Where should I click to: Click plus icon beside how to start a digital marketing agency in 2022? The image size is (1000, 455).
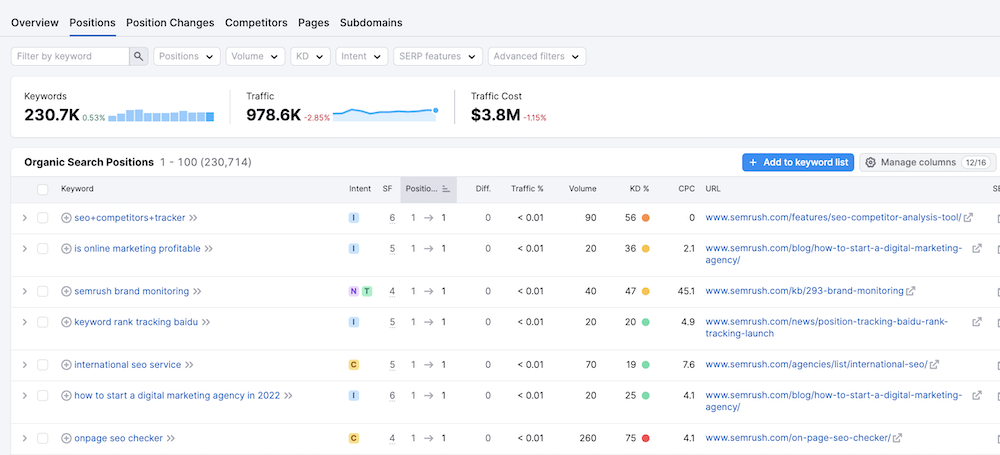pos(66,396)
